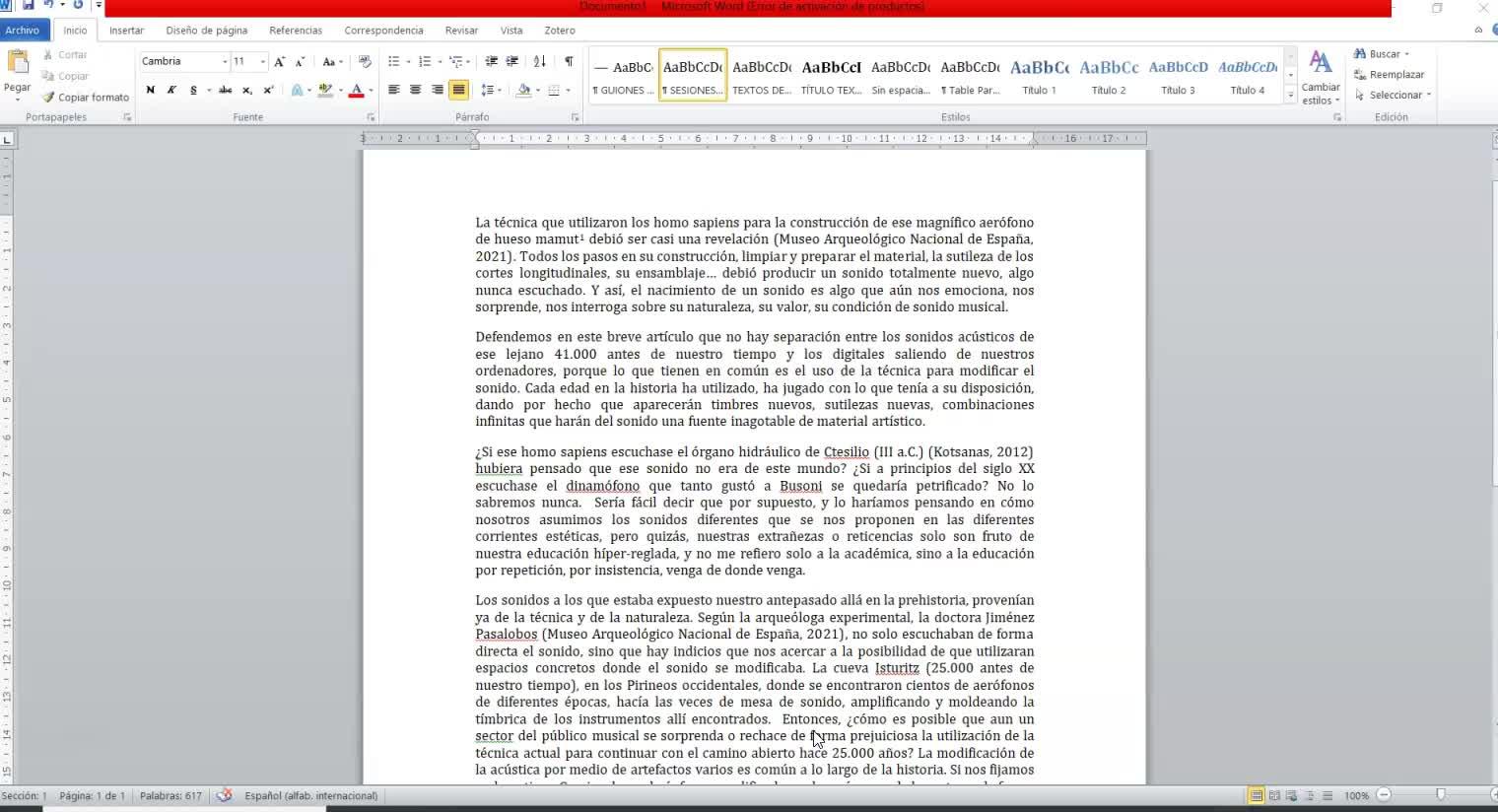Click the Redo icon in the quick access toolbar

coord(78,5)
